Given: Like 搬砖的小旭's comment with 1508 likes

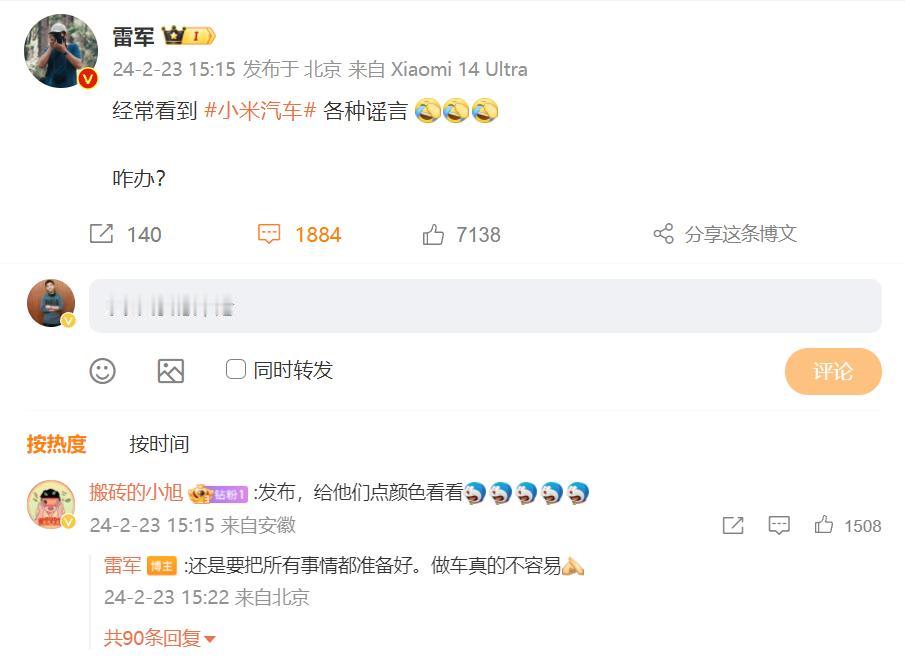Looking at the screenshot, I should (824, 525).
